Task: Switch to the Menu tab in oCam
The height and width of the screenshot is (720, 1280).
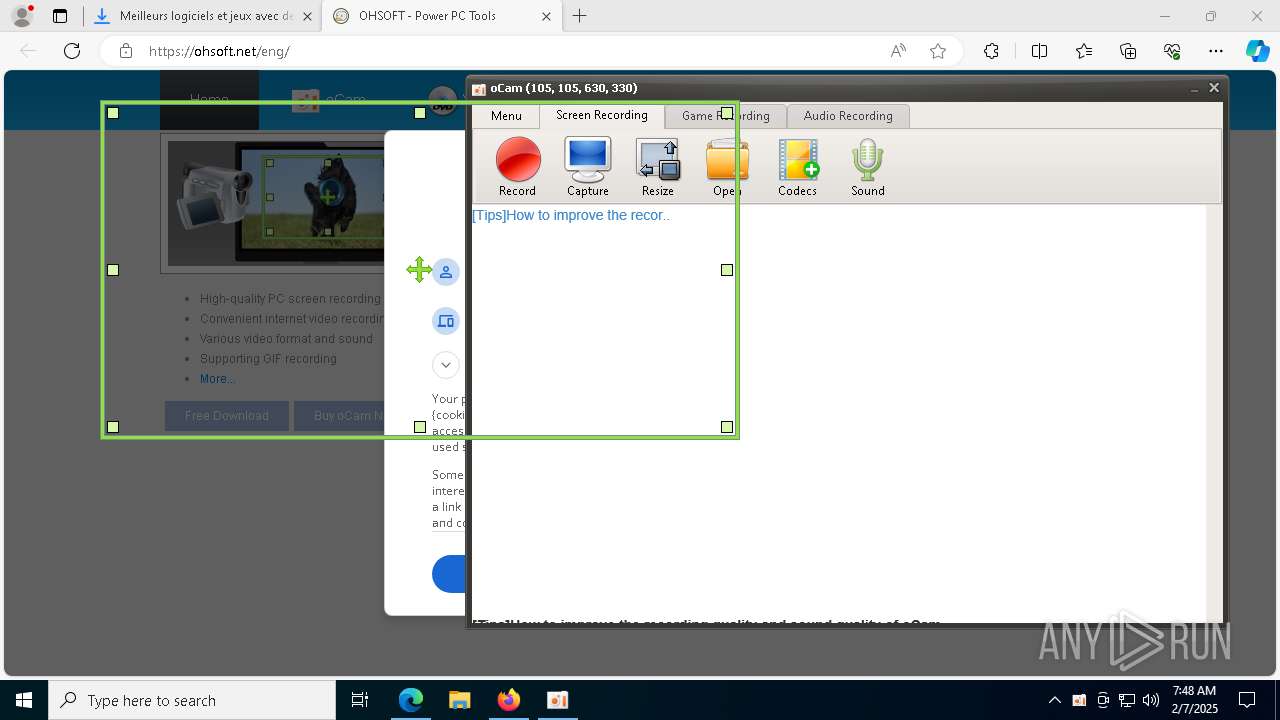Action: pos(506,116)
